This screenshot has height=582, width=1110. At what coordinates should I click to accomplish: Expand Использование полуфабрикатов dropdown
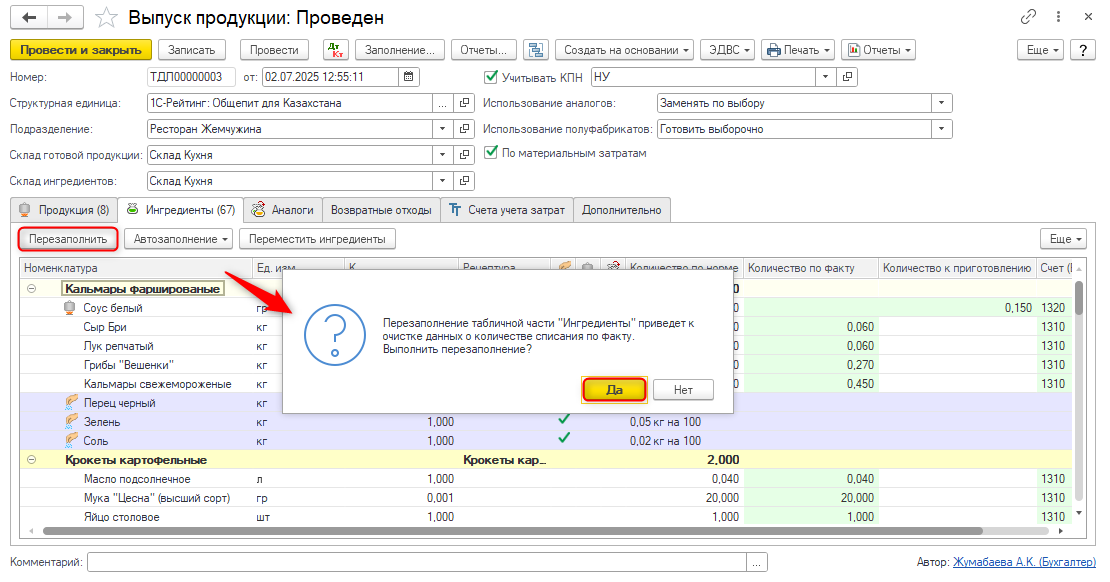coord(942,129)
